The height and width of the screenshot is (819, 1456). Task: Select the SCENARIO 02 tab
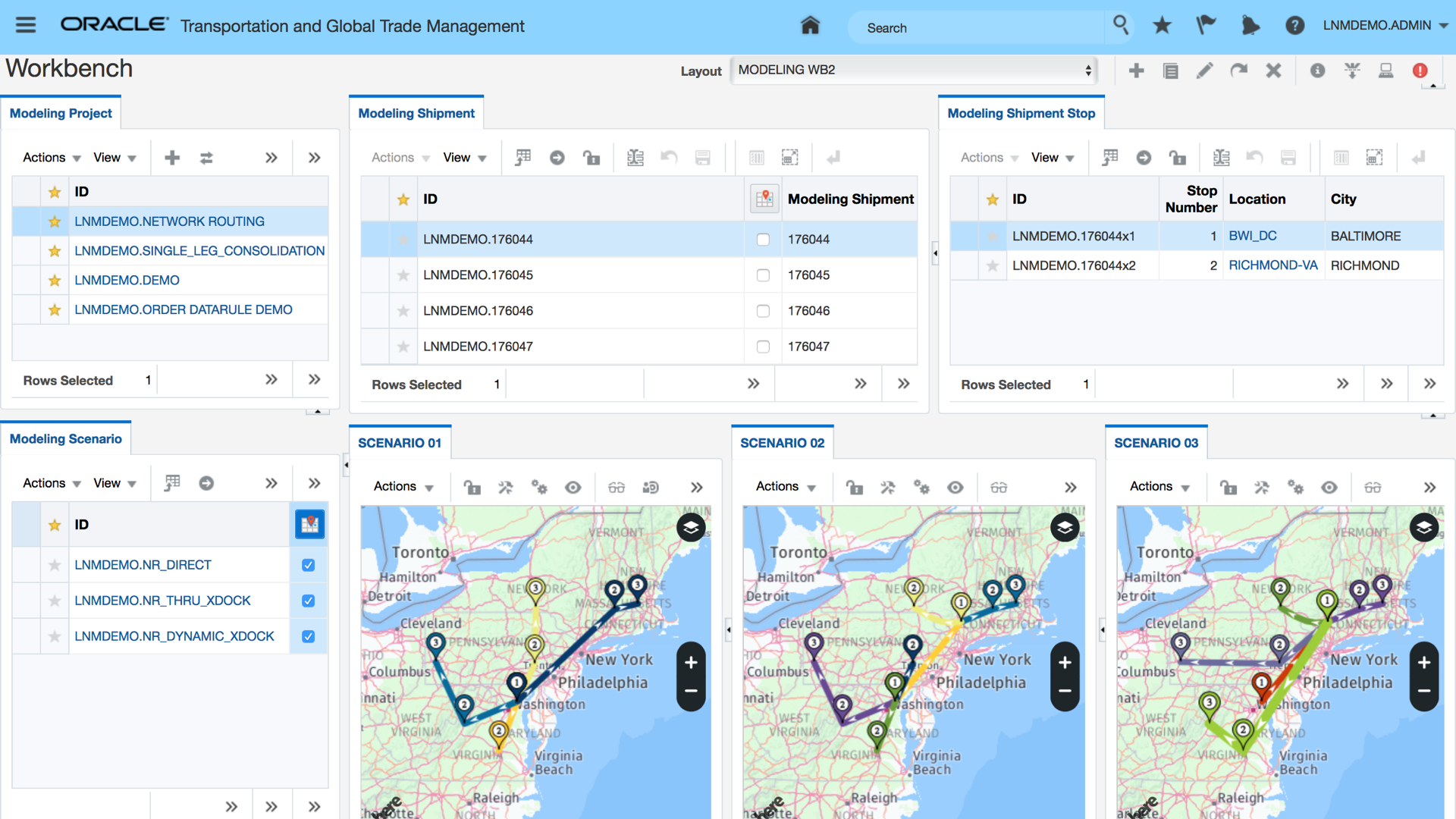tap(782, 443)
